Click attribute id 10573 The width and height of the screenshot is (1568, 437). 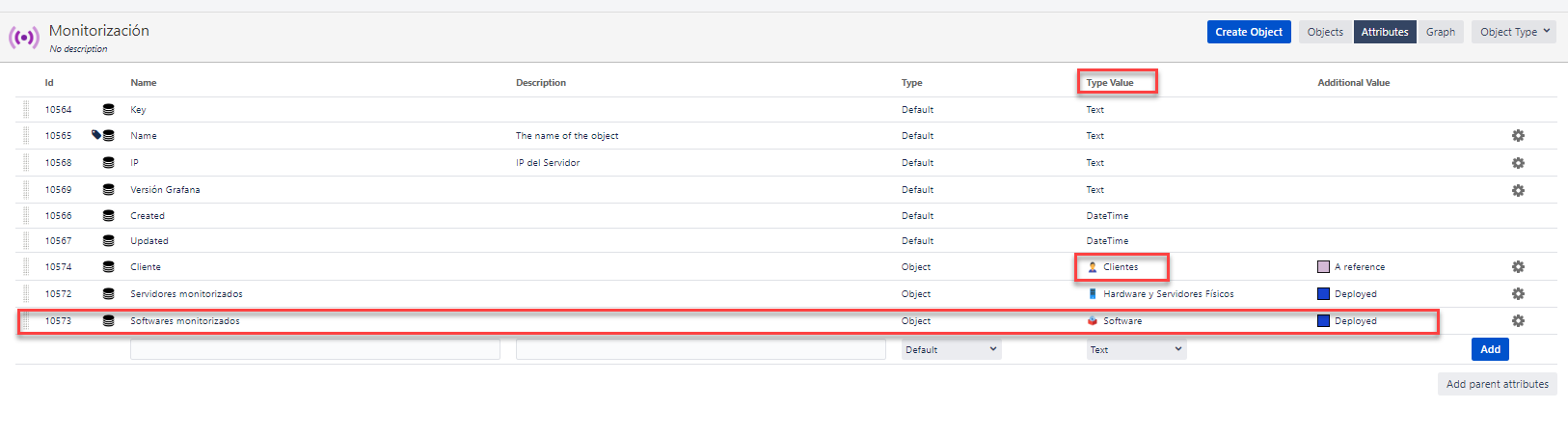point(58,321)
